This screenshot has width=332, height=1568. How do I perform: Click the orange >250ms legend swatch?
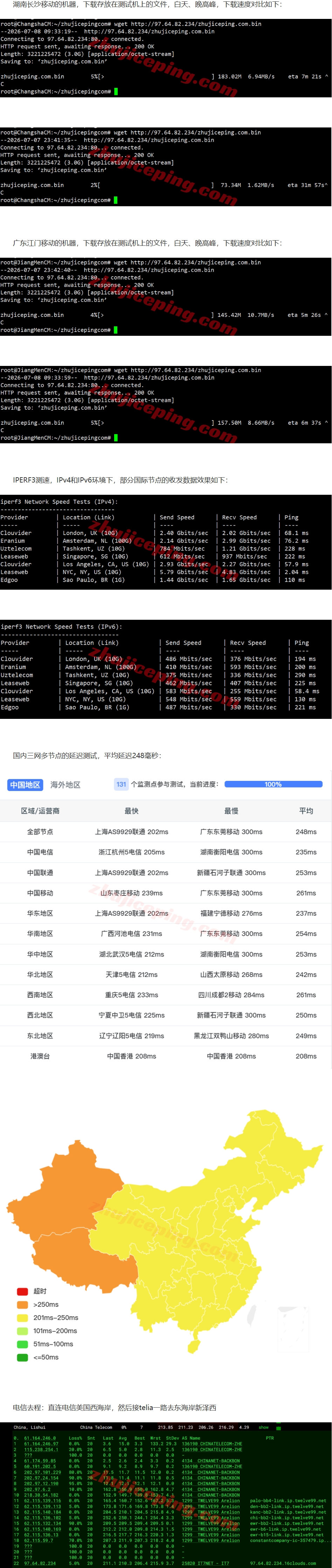(x=22, y=1304)
